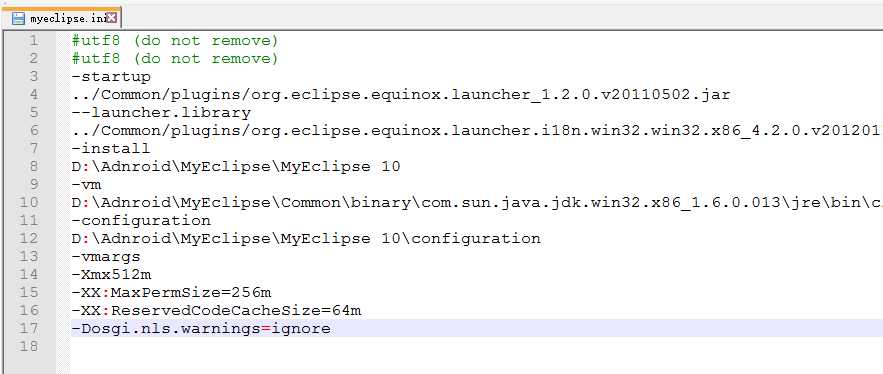
Task: Click the '-vm' line
Action: coord(87,184)
